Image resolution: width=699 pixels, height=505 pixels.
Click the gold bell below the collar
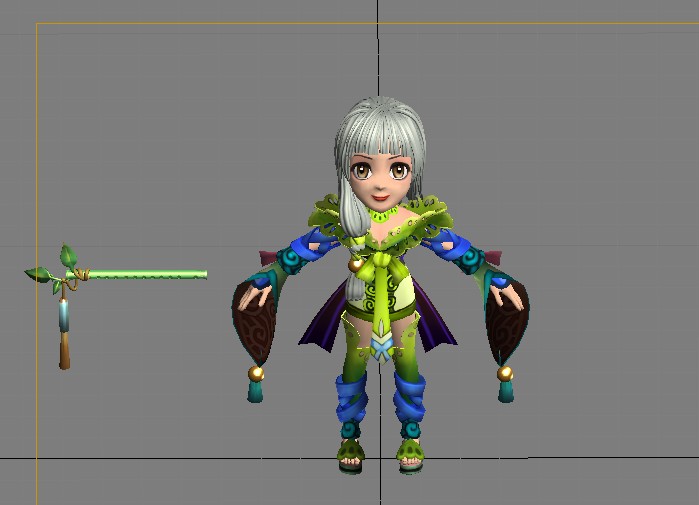click(355, 264)
